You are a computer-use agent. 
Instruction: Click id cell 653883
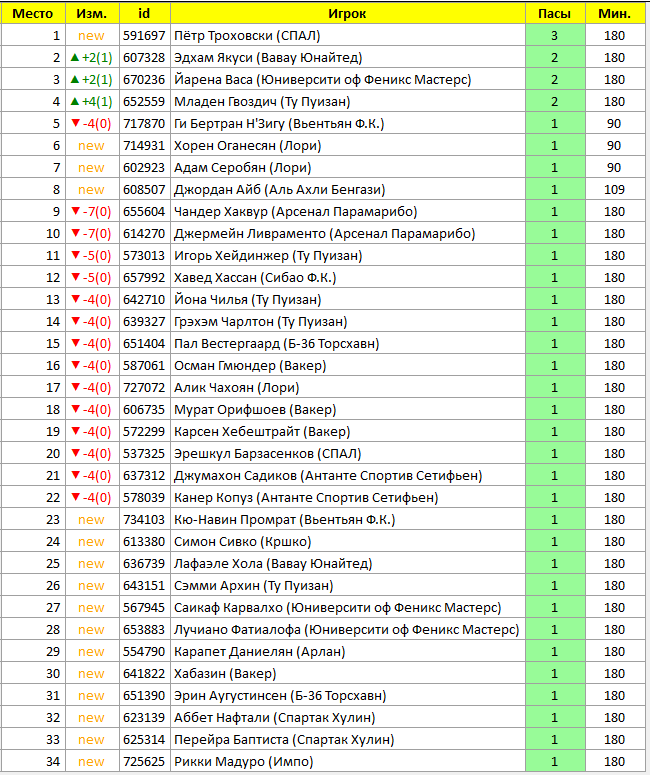click(x=144, y=630)
